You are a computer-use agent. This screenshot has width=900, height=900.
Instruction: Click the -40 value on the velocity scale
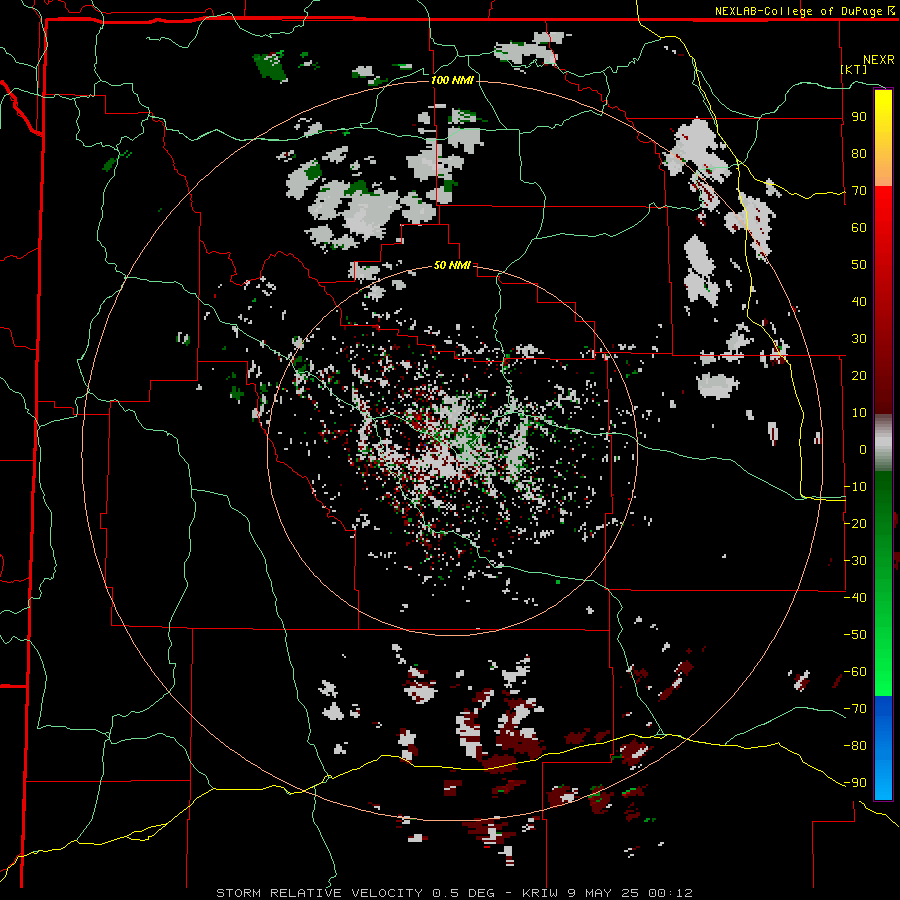coord(855,598)
